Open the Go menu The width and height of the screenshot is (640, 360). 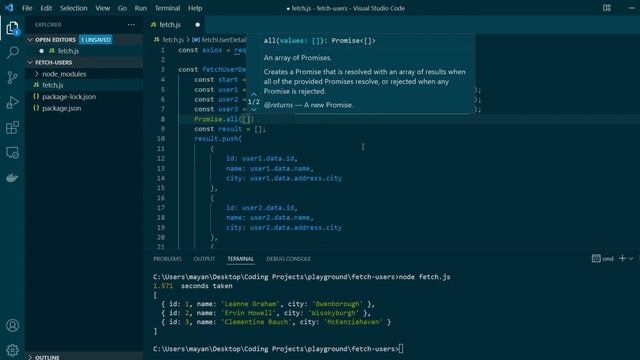click(x=122, y=8)
